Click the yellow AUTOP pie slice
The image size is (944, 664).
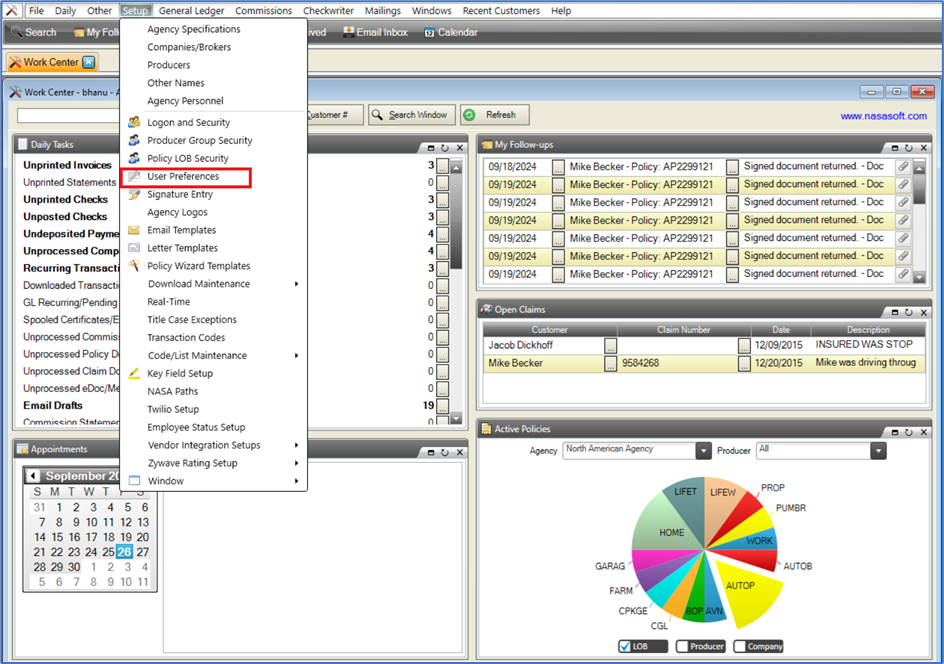(x=744, y=592)
